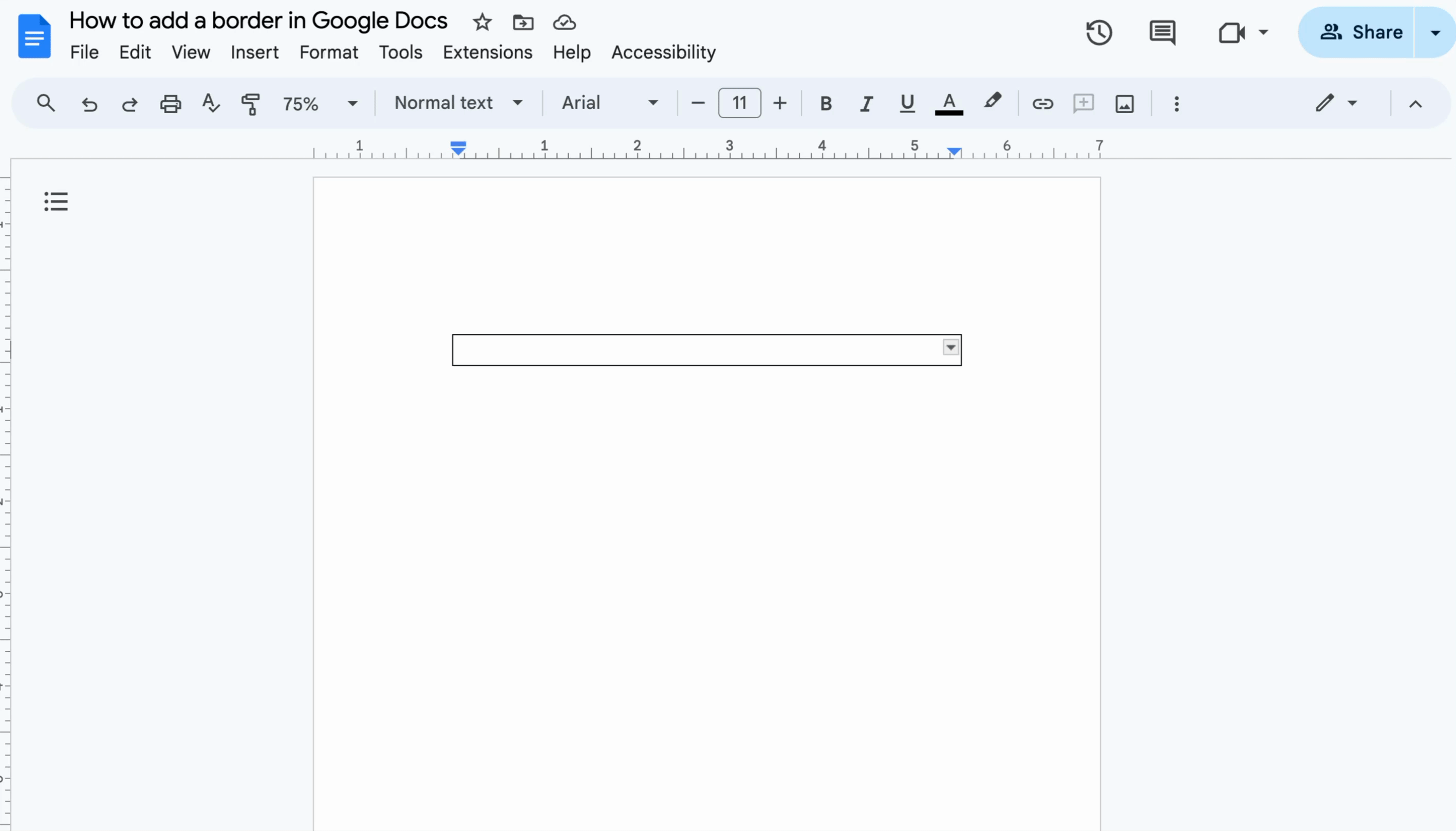This screenshot has width=1456, height=831.
Task: Click the right indent marker on ruler
Action: 954,150
